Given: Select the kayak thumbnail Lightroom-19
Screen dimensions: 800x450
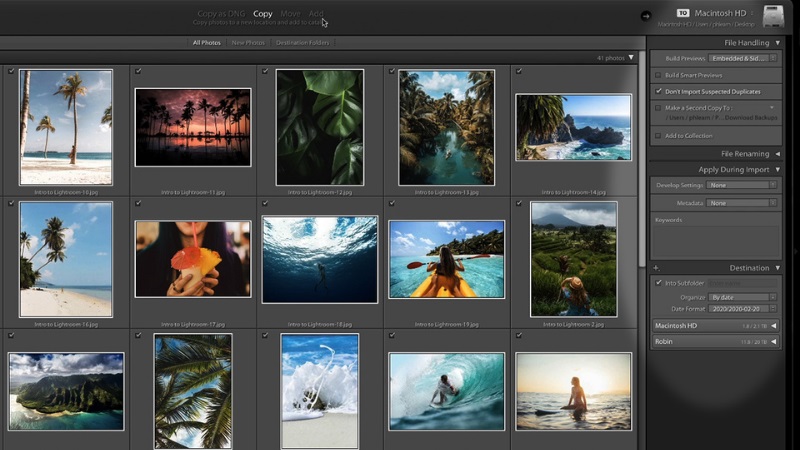Looking at the screenshot, I should tap(446, 259).
